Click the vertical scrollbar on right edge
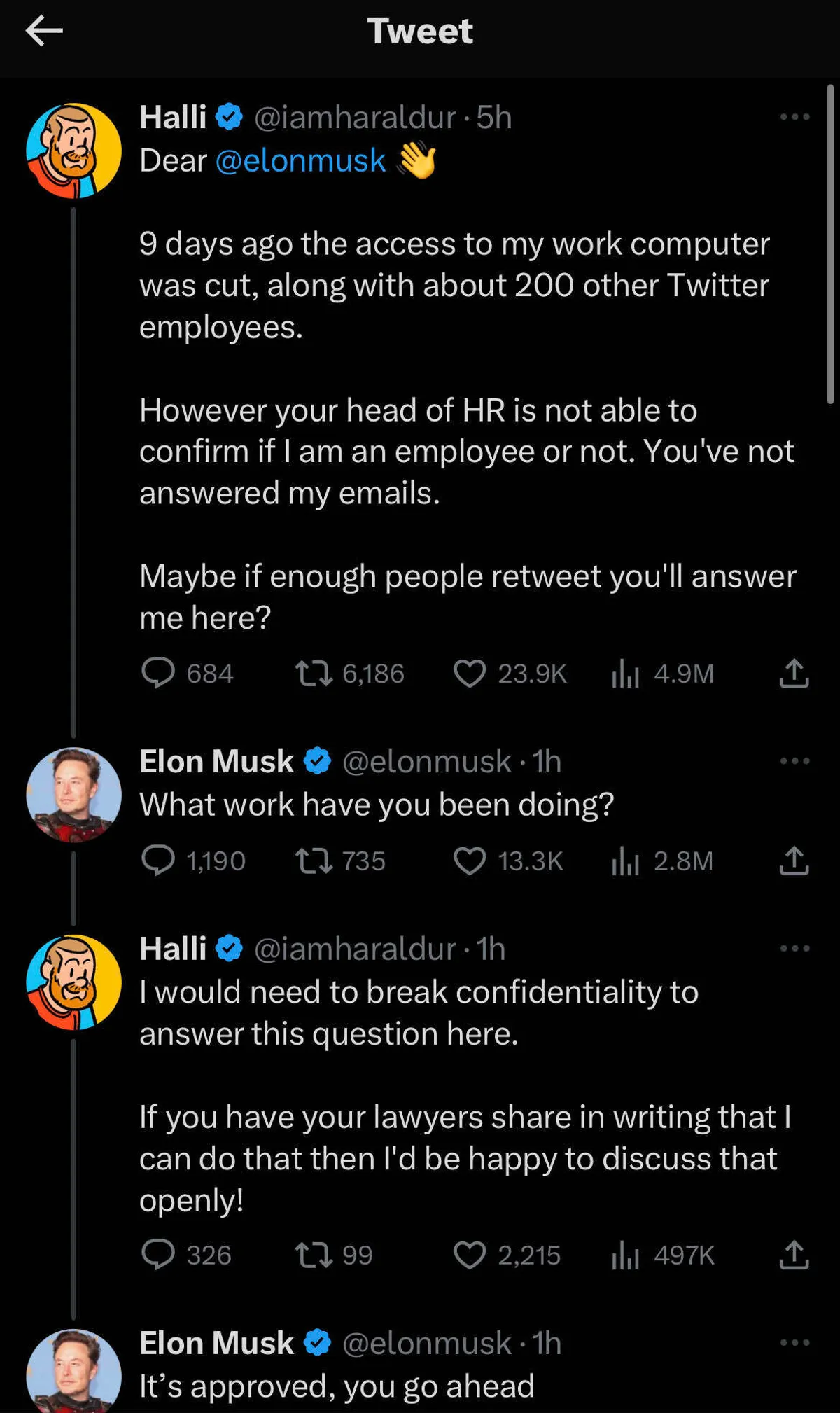Viewport: 840px width, 1413px height. [830, 244]
